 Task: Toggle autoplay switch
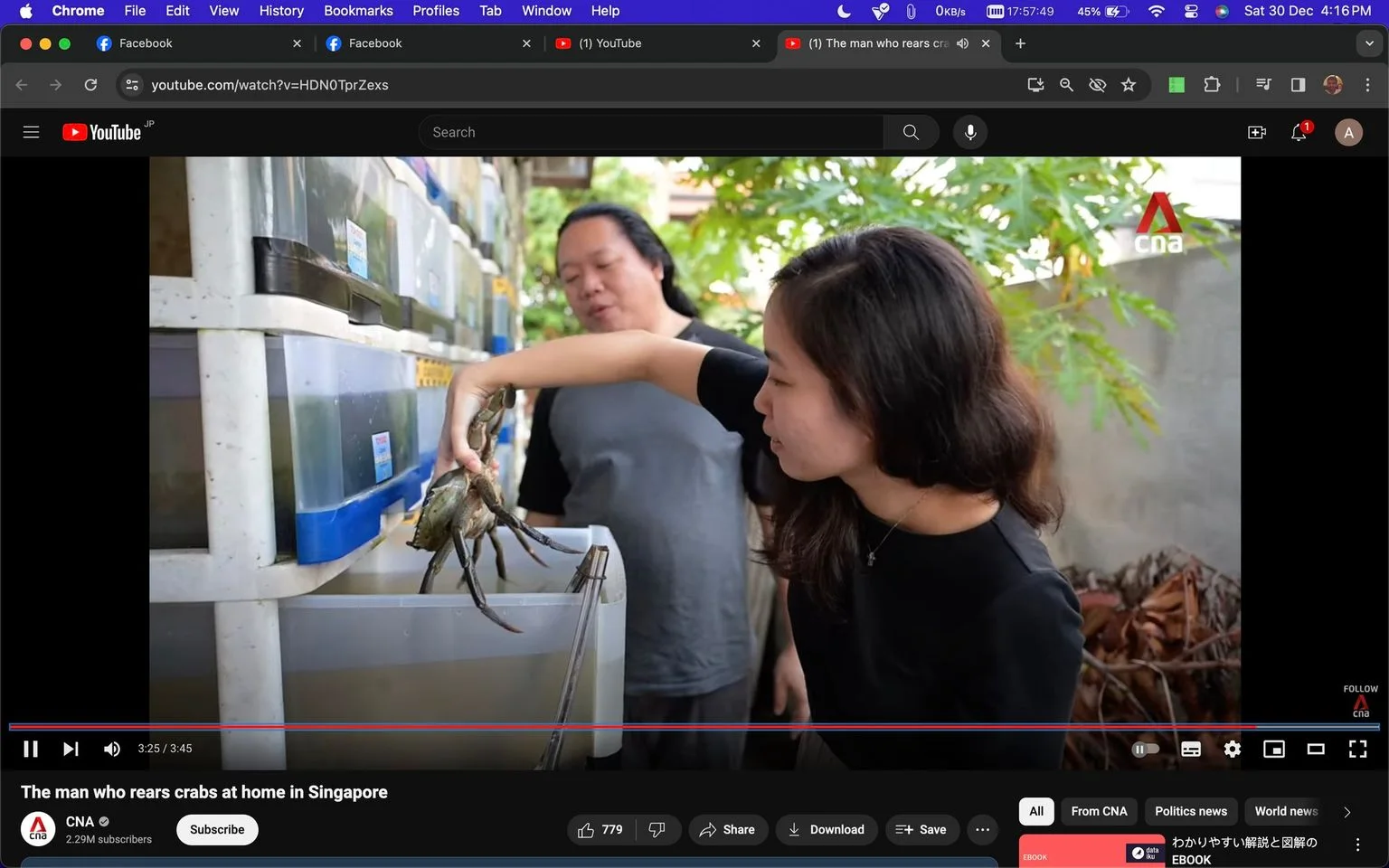point(1145,749)
